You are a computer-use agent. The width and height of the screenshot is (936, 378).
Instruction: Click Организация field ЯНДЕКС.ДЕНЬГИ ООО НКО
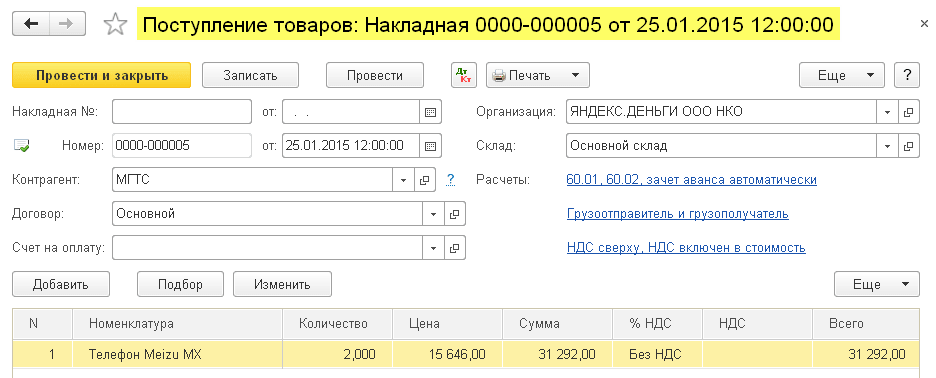tap(722, 112)
